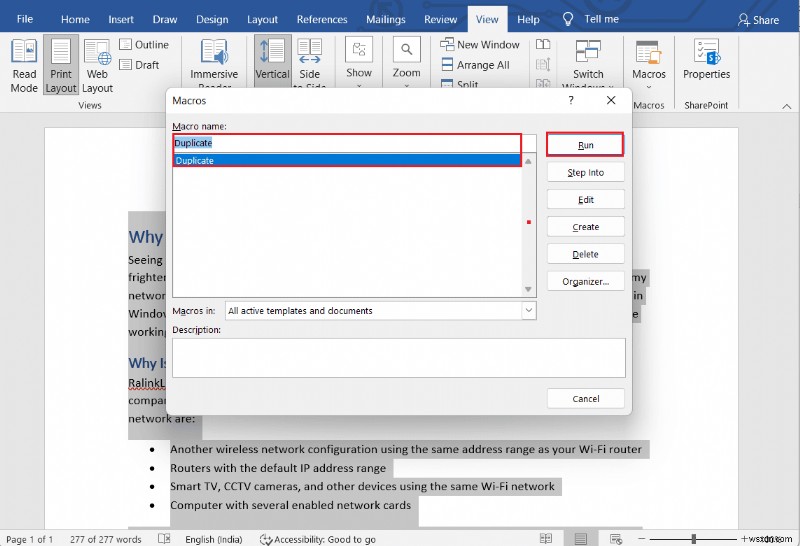The width and height of the screenshot is (800, 546).
Task: Open the Accessibility: Good to go checker
Action: tap(318, 539)
